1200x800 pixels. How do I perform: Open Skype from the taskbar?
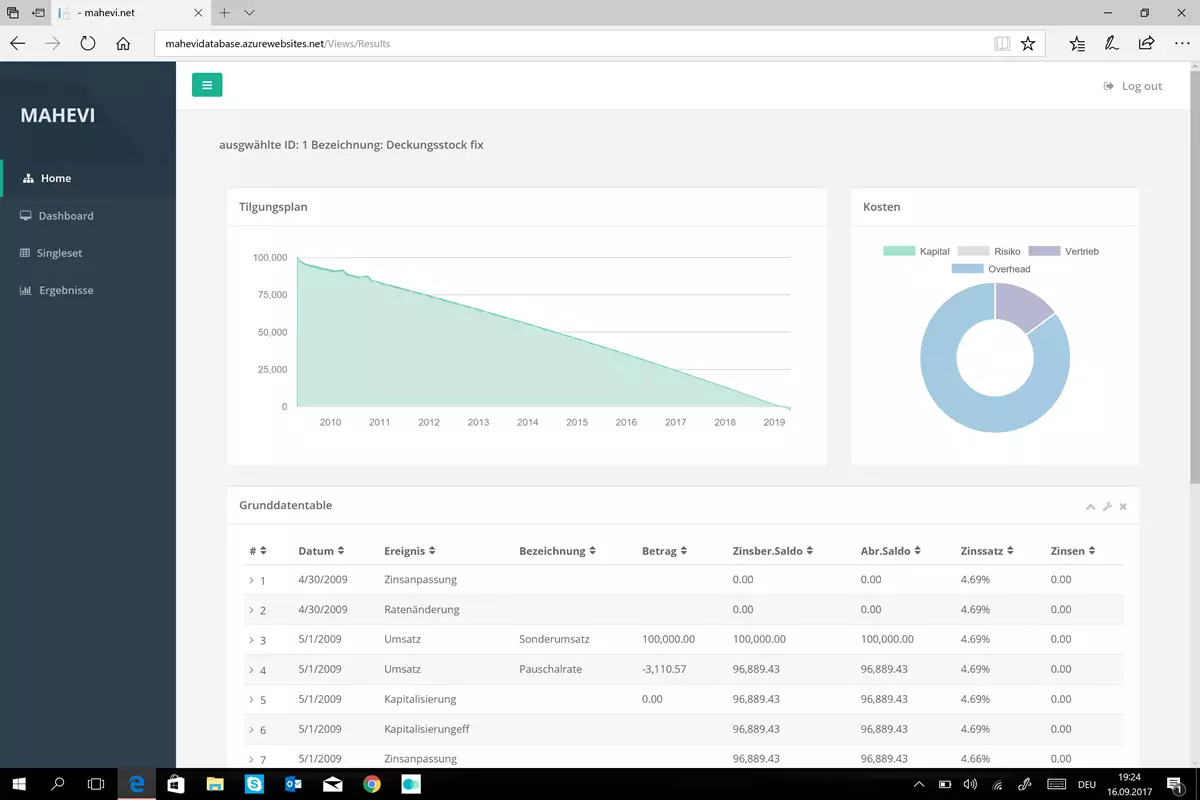click(x=254, y=784)
